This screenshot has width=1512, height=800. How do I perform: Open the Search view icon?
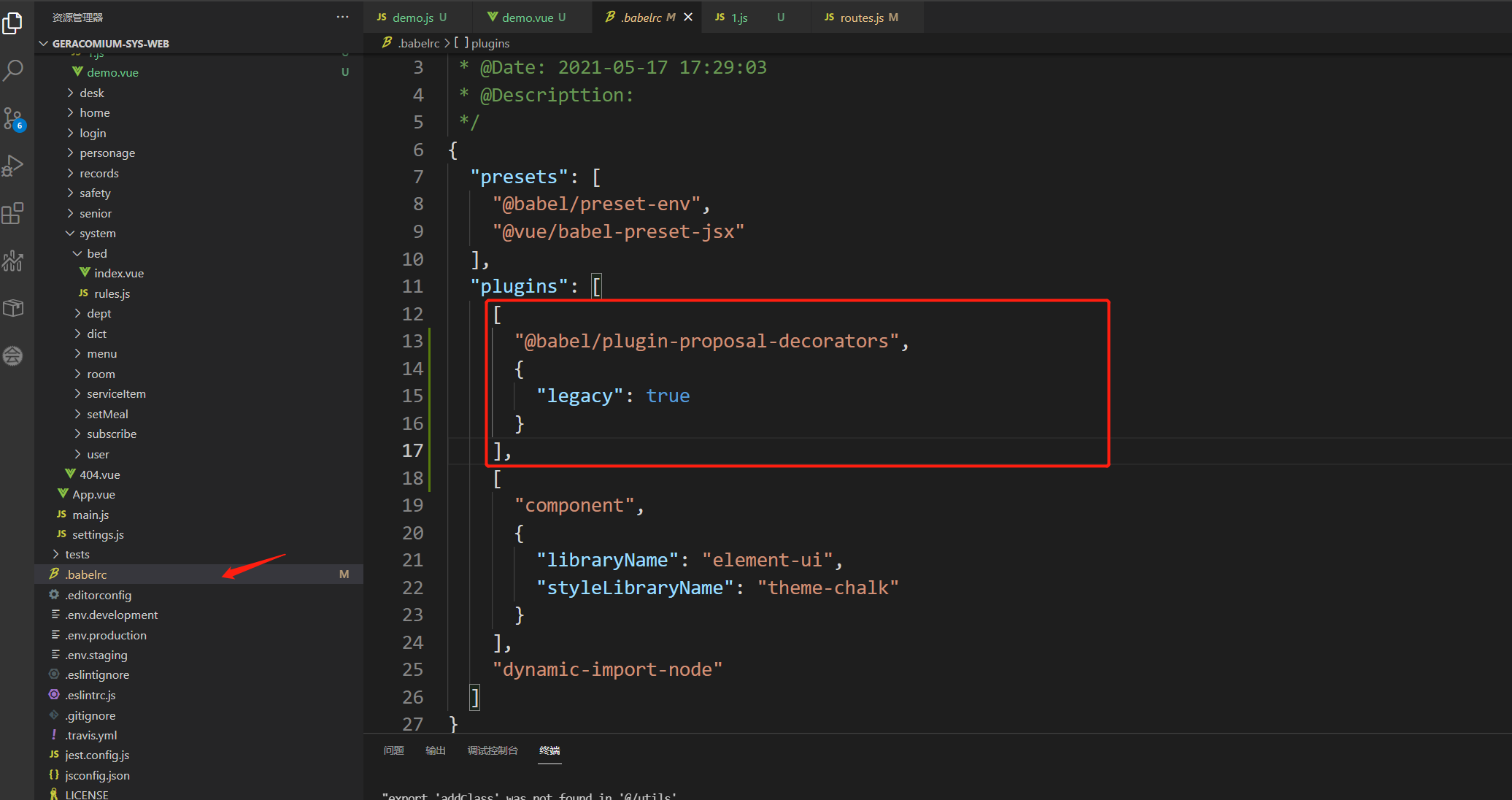[13, 71]
